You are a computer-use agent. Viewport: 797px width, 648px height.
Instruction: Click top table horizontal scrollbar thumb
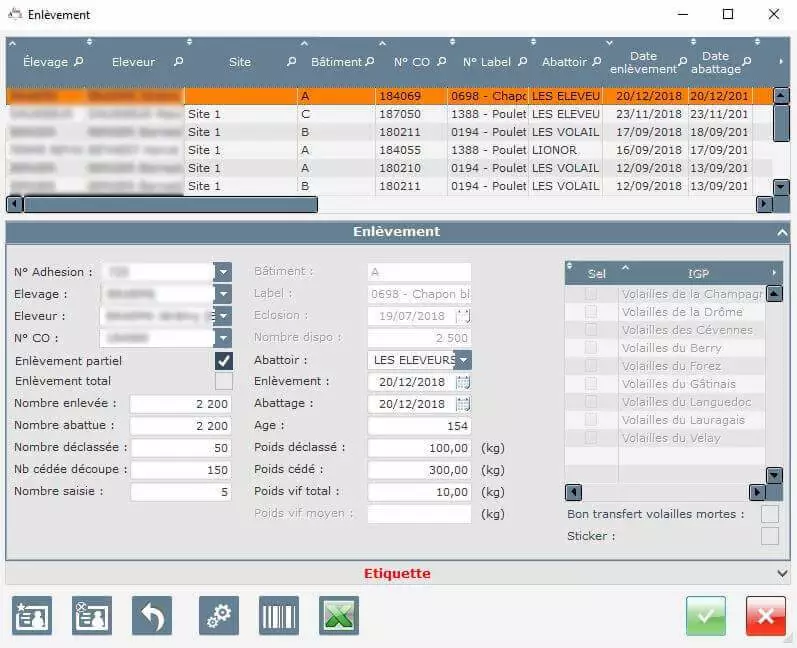click(x=170, y=205)
